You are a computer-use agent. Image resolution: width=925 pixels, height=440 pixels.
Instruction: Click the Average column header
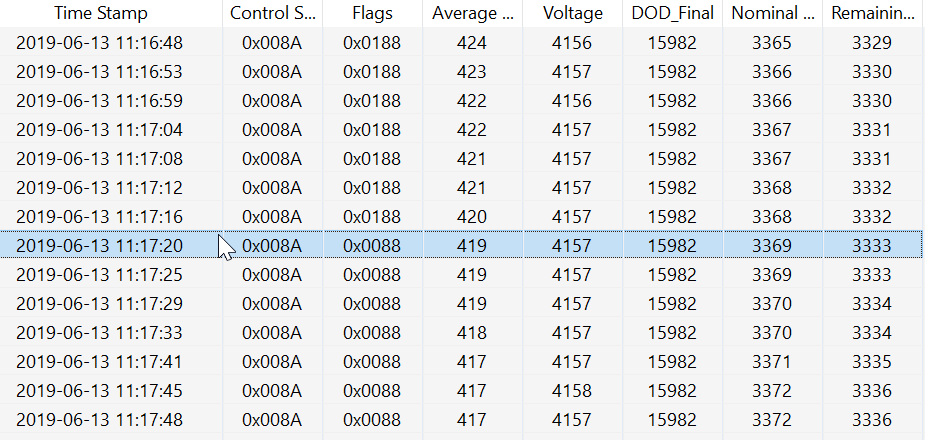[x=473, y=13]
